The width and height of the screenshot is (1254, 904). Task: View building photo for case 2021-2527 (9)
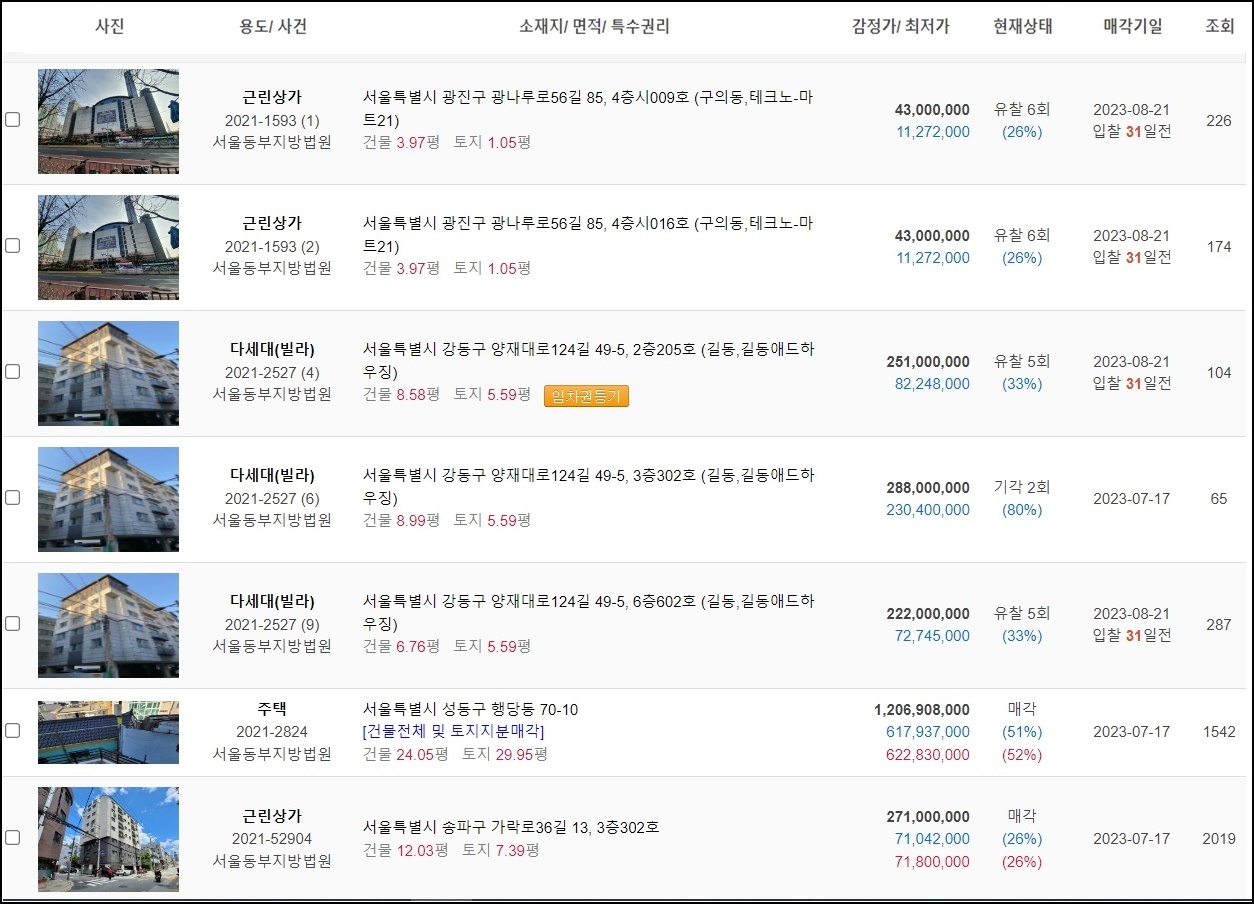[108, 625]
